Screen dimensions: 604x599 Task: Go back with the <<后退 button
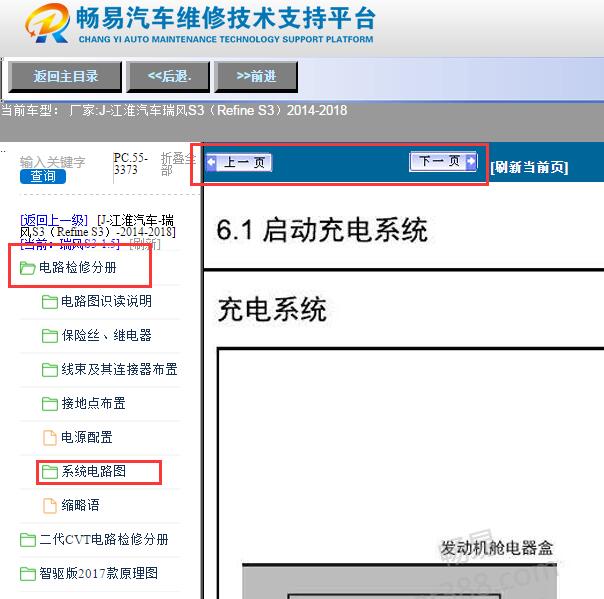pyautogui.click(x=168, y=77)
